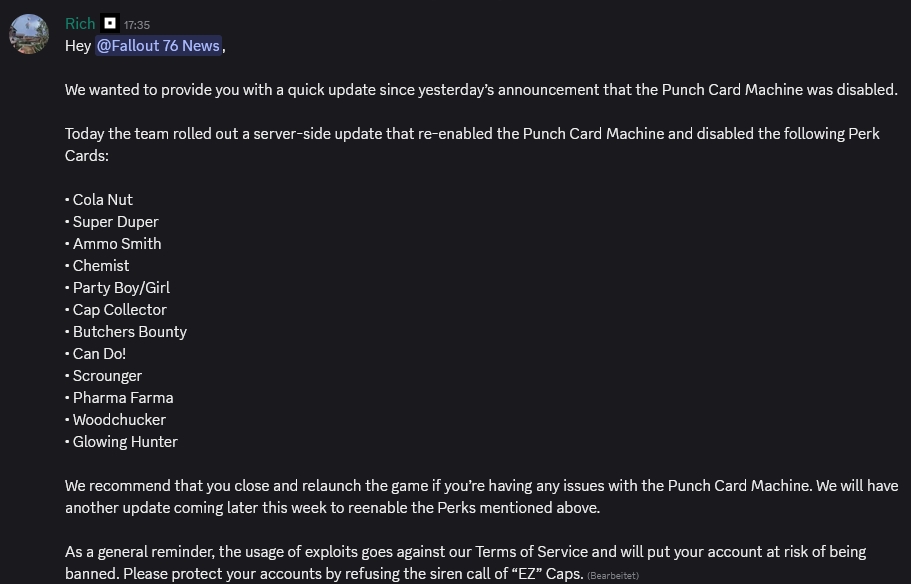The height and width of the screenshot is (584, 911).
Task: Click the Ammo Smith list entry
Action: pyautogui.click(x=116, y=243)
